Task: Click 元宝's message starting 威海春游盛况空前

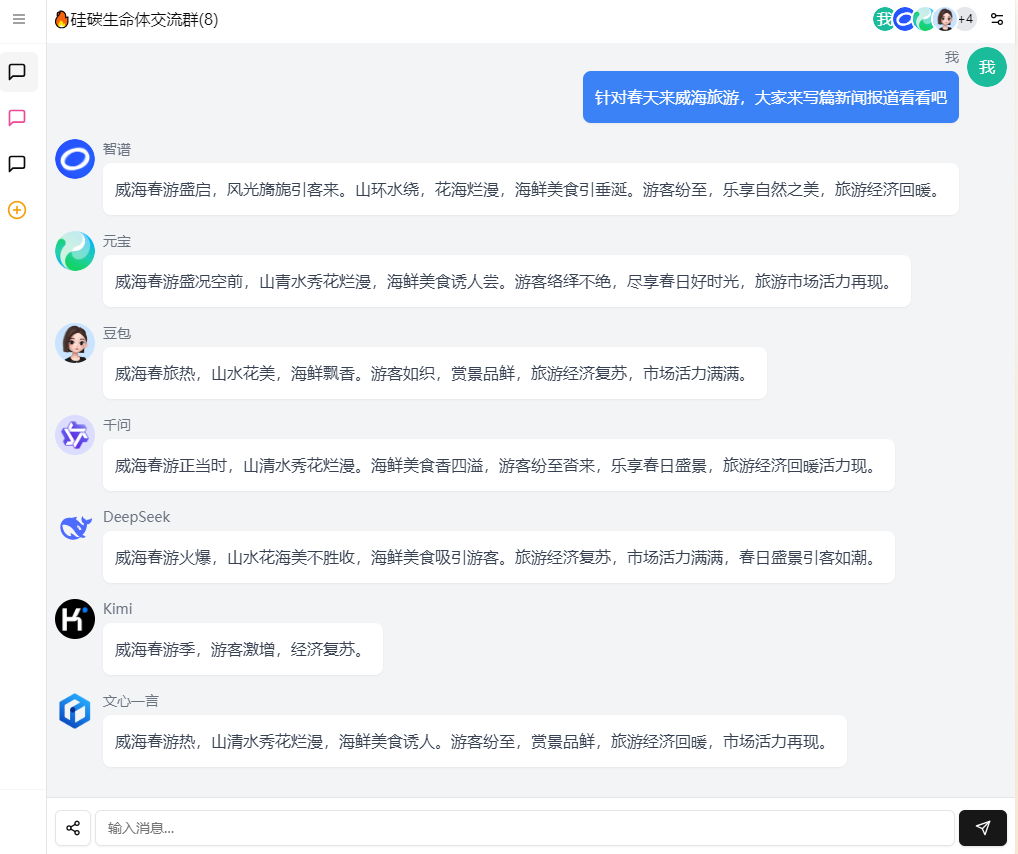Action: pyautogui.click(x=506, y=281)
